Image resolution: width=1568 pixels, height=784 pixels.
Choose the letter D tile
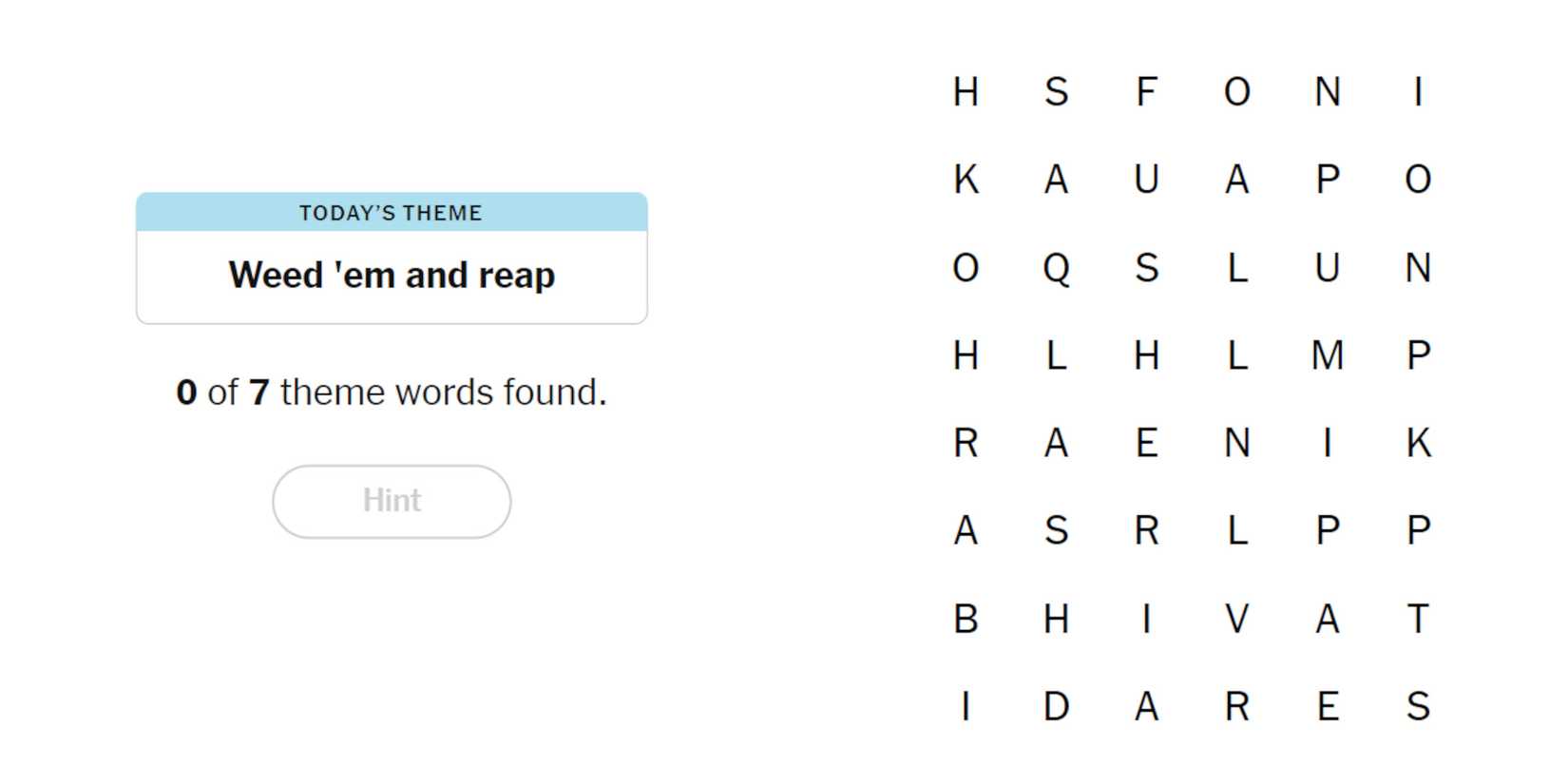click(x=1056, y=706)
